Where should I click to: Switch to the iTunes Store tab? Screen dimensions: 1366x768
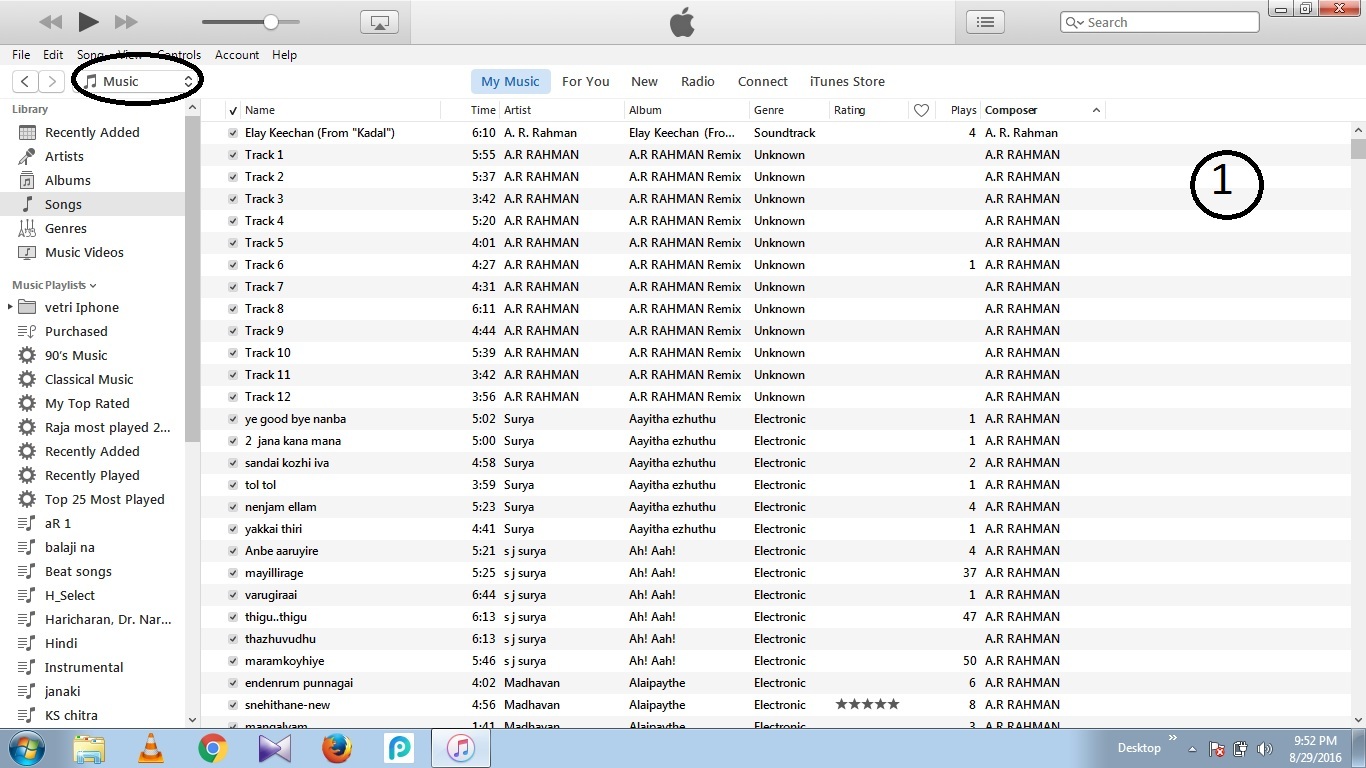[x=847, y=81]
